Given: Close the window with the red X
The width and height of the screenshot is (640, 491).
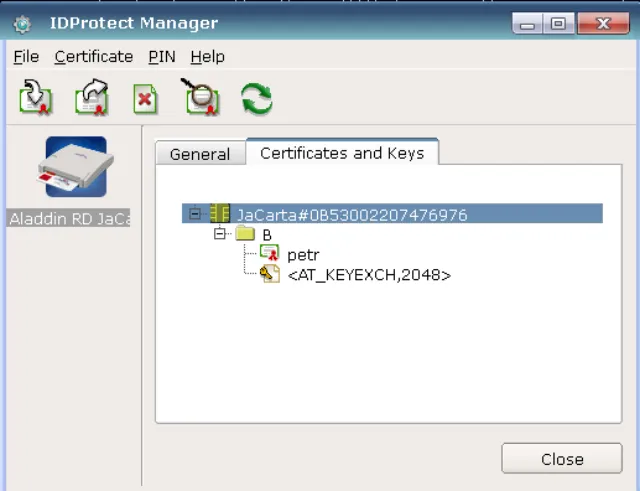Looking at the screenshot, I should click(603, 24).
